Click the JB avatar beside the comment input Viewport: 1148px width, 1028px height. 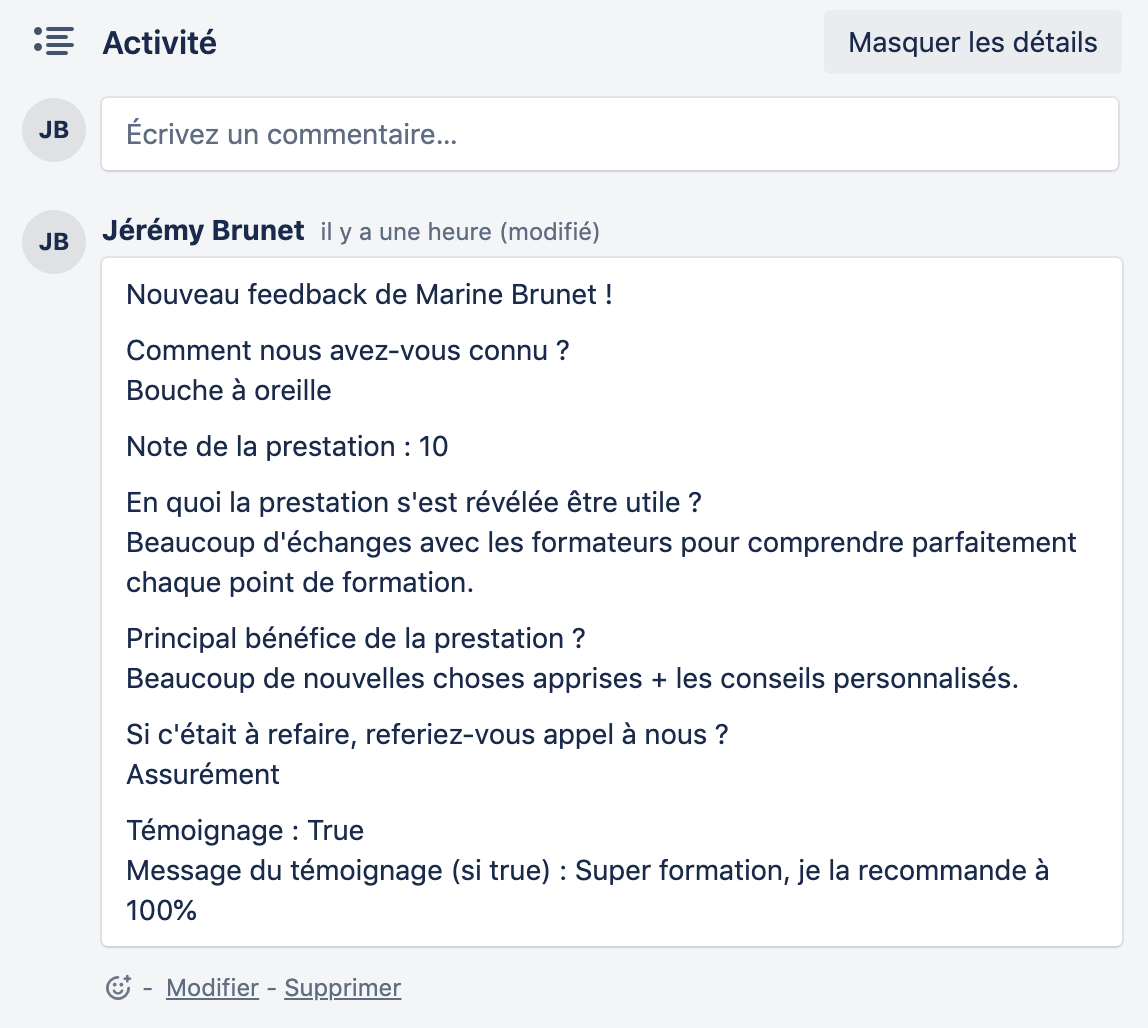54,130
